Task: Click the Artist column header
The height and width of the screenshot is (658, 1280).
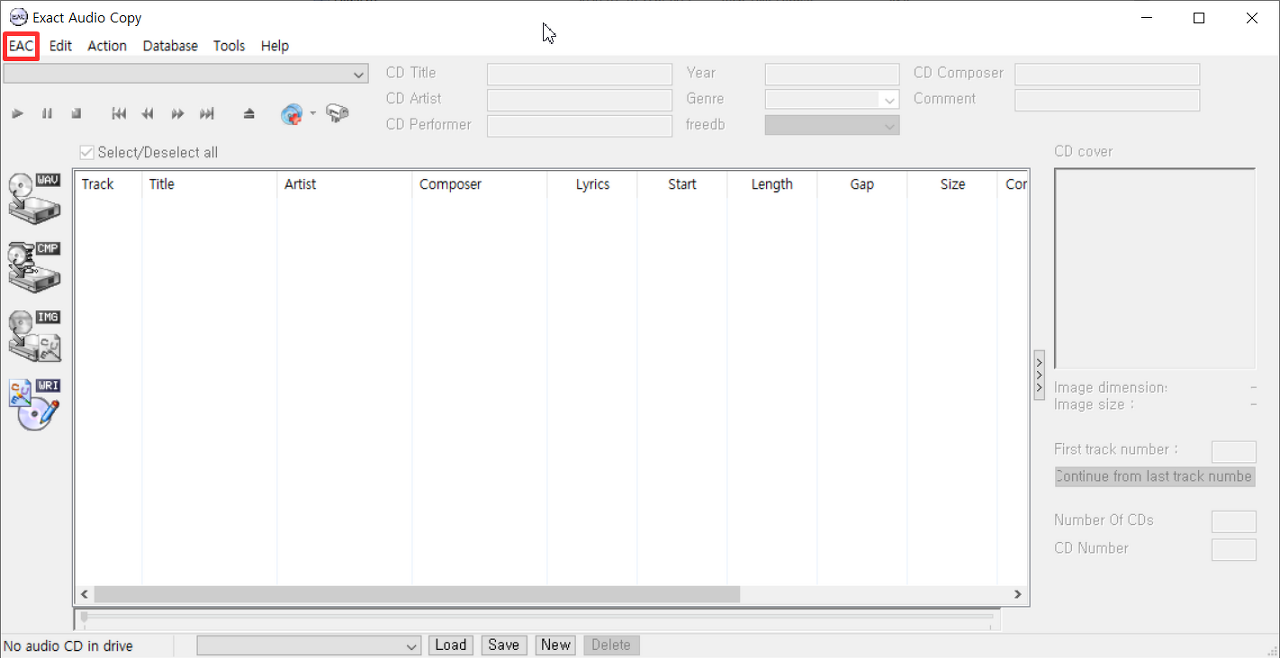Action: pos(344,184)
